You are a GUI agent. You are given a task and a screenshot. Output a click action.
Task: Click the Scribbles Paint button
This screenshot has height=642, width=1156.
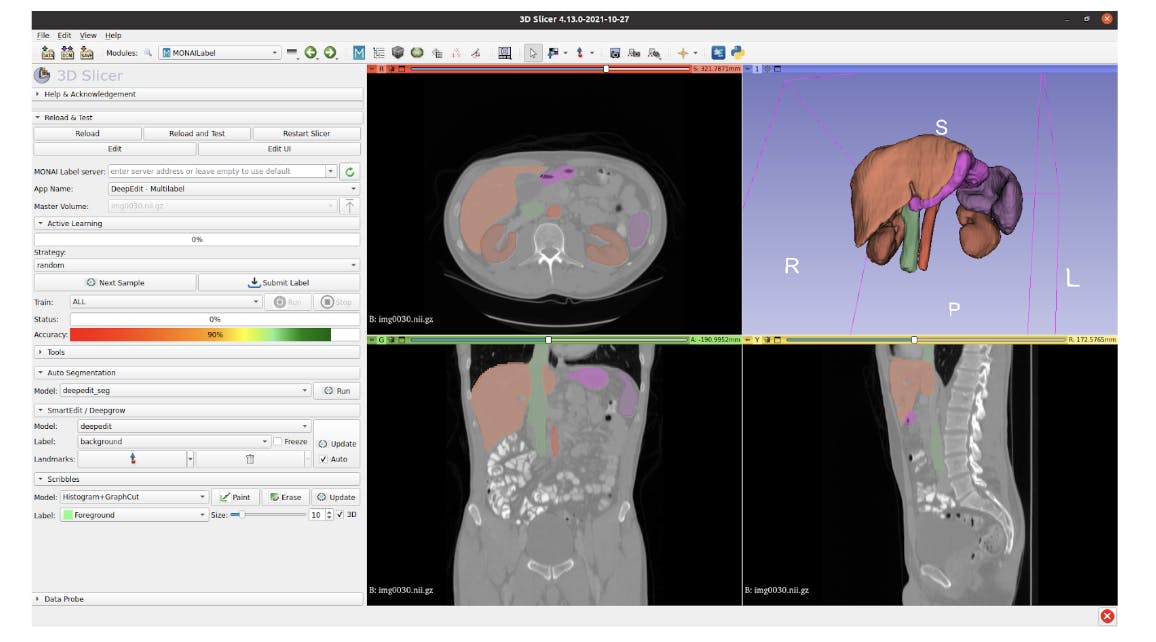(235, 497)
